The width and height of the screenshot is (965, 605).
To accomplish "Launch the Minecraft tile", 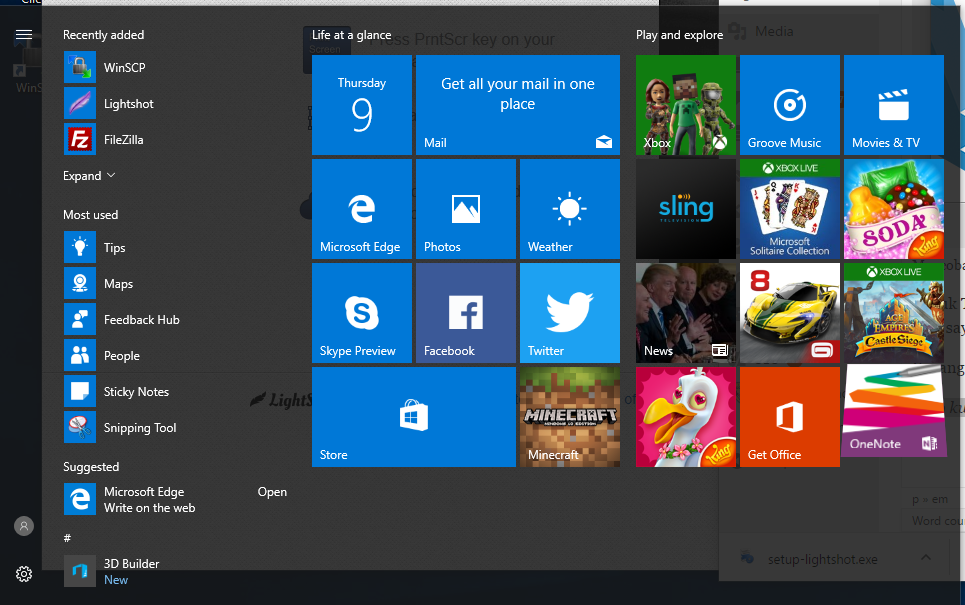I will [x=570, y=417].
